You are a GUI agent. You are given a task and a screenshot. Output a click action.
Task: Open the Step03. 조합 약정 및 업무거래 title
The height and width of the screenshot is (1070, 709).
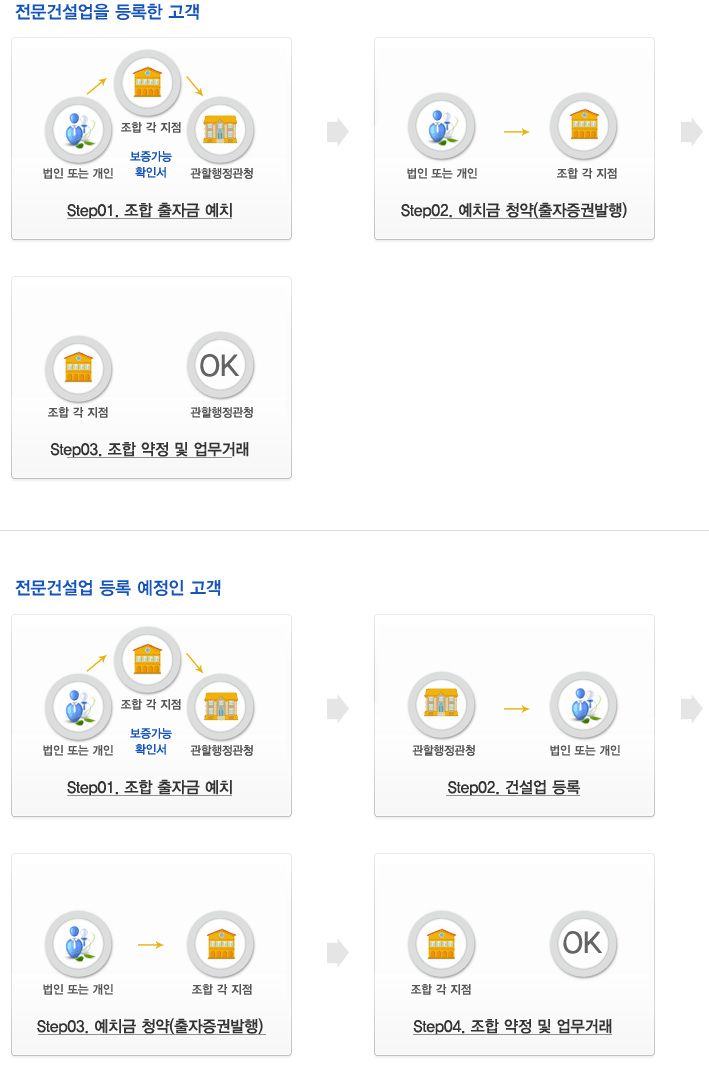click(x=150, y=450)
